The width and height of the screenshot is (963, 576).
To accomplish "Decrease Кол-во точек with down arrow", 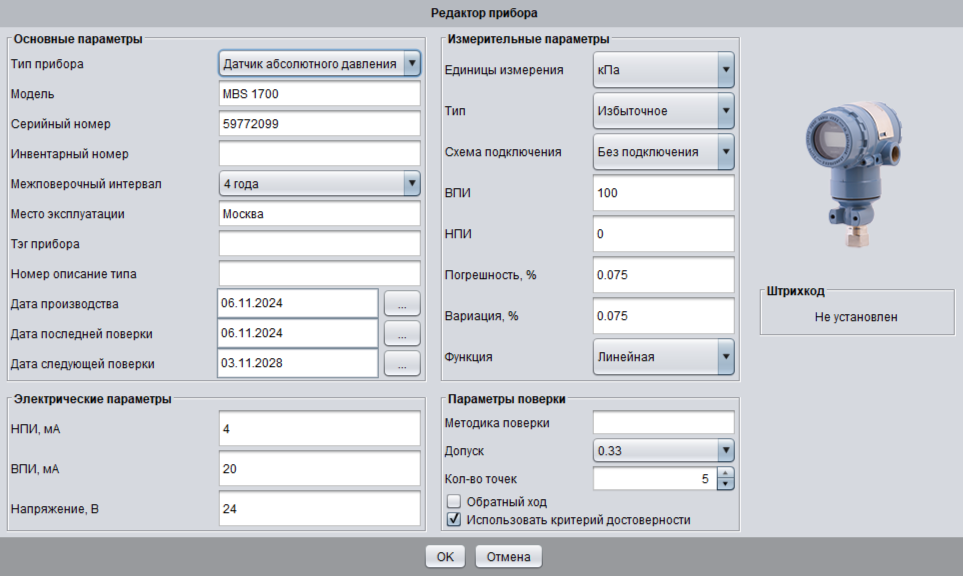I will [726, 484].
